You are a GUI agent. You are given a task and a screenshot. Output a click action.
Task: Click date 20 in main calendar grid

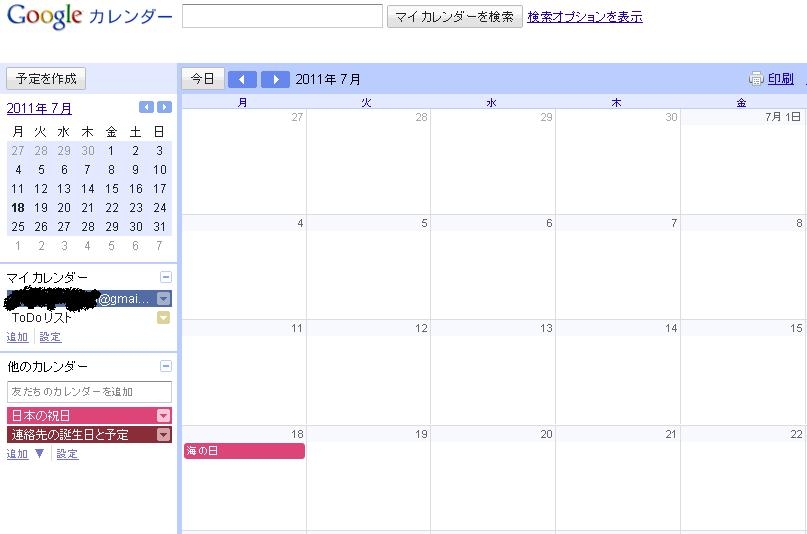(546, 434)
